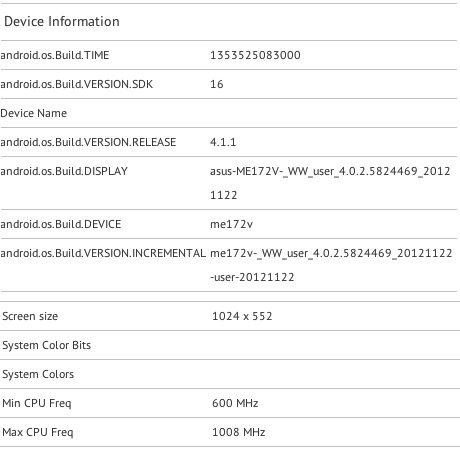The image size is (460, 450).
Task: Select the 1008 MHz Max CPU Freq value
Action: [x=239, y=432]
